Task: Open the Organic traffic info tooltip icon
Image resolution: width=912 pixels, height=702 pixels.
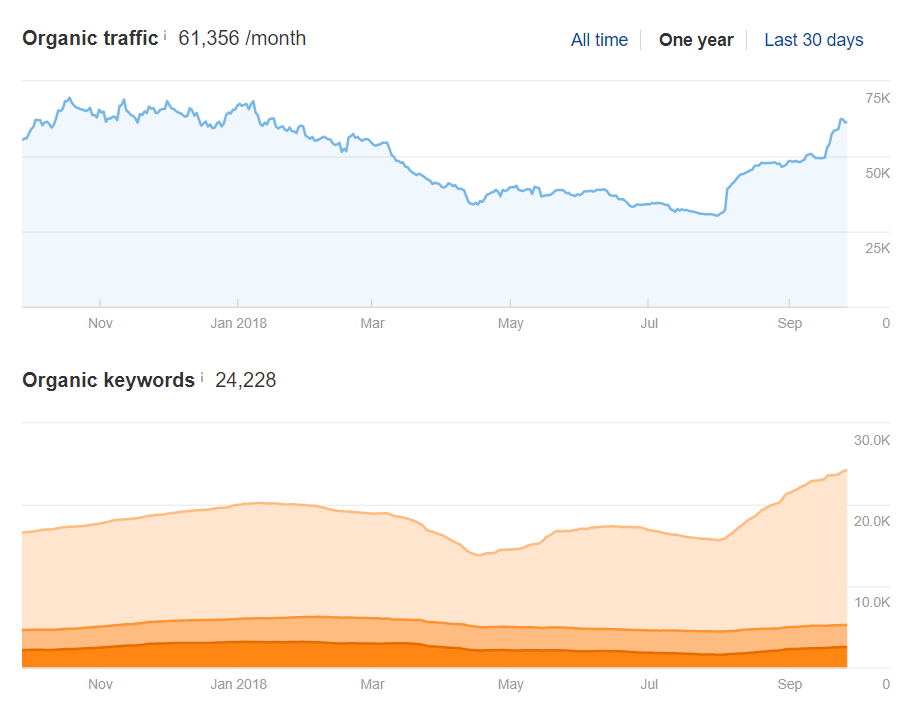Action: pyautogui.click(x=165, y=35)
